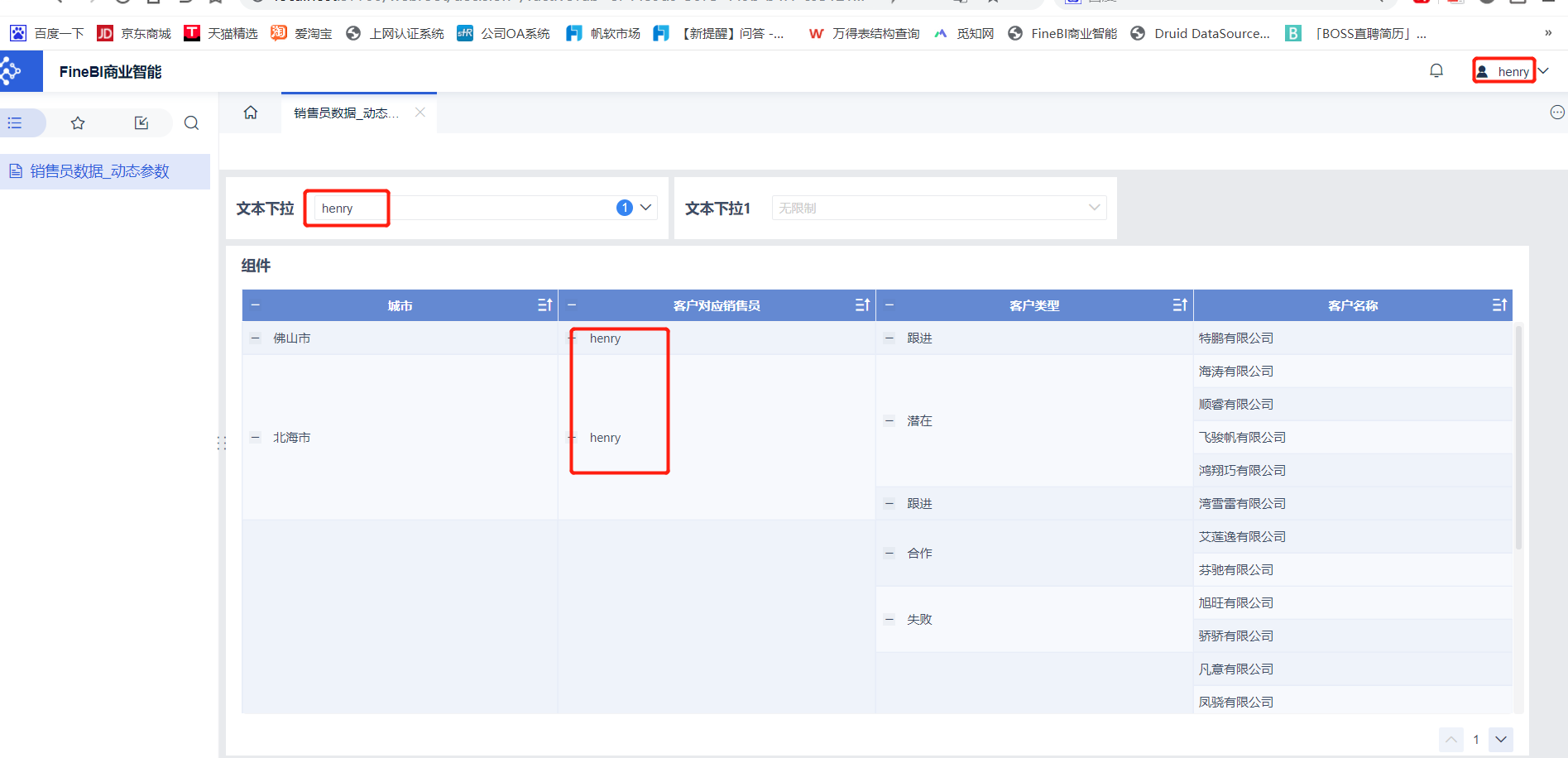Collapse the 北海市 row
This screenshot has height=758, width=1568.
point(256,437)
